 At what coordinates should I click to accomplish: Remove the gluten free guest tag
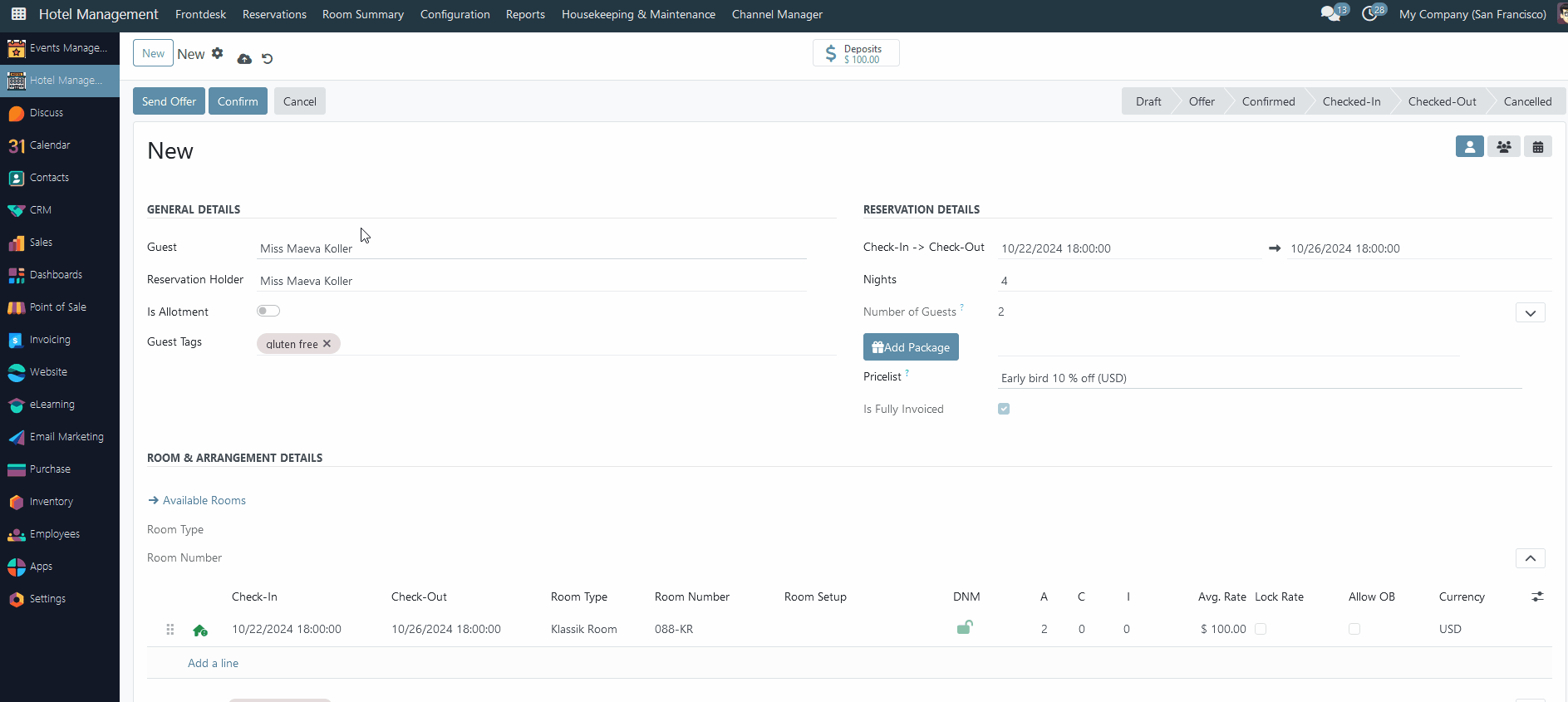click(327, 343)
